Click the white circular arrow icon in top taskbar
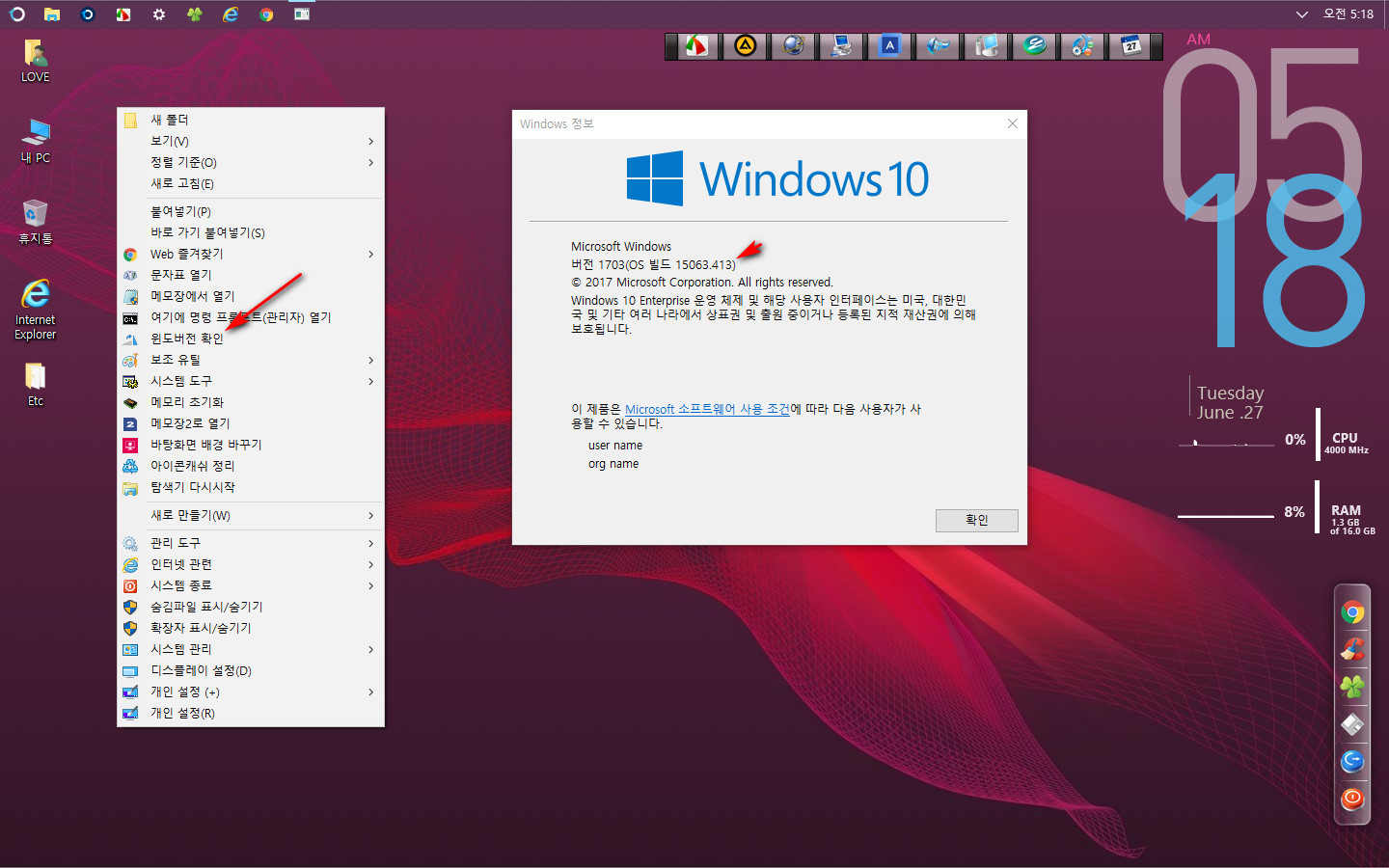The width and height of the screenshot is (1389, 868). click(16, 14)
